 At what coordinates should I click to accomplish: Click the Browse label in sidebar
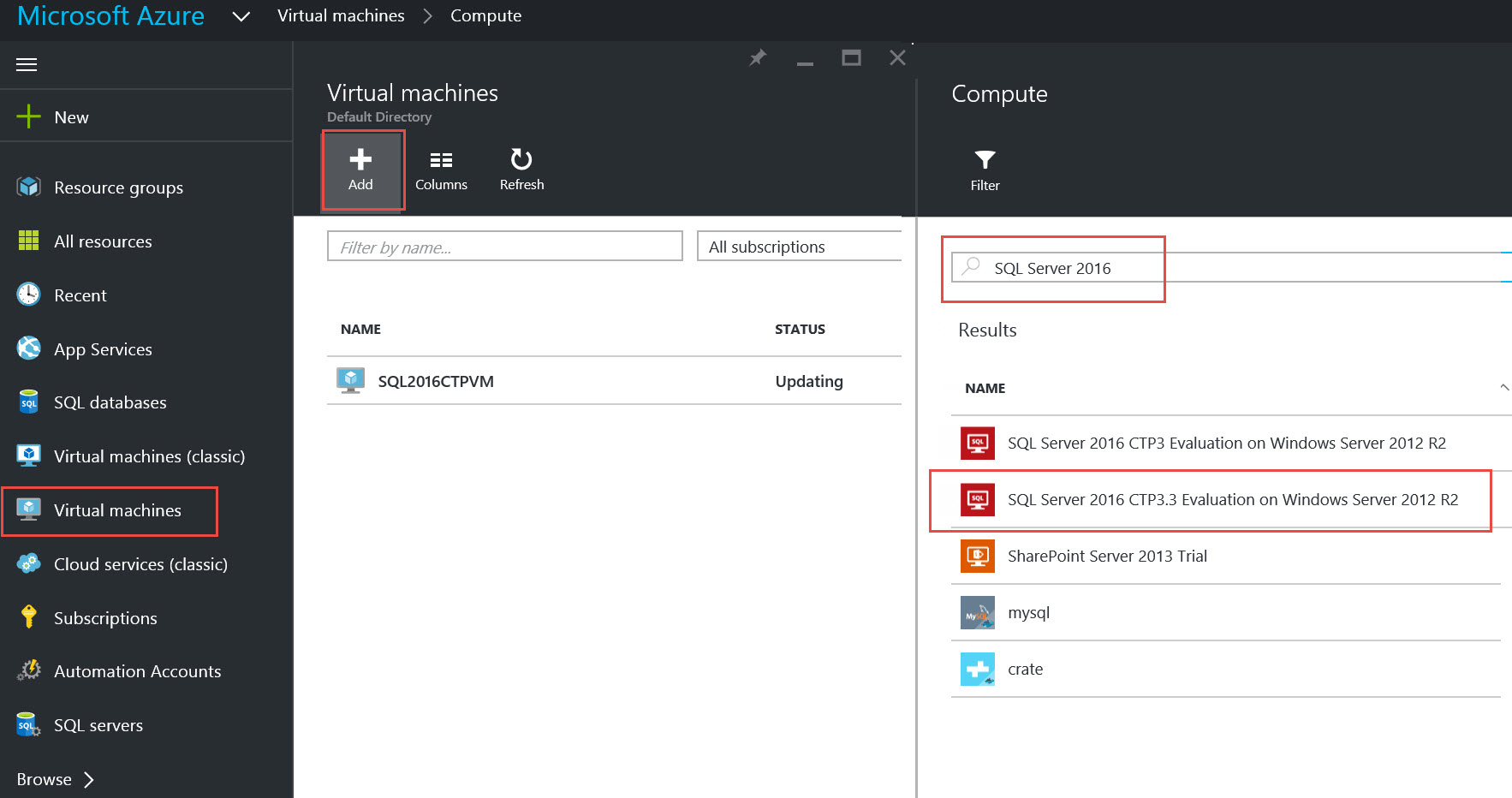pyautogui.click(x=44, y=779)
